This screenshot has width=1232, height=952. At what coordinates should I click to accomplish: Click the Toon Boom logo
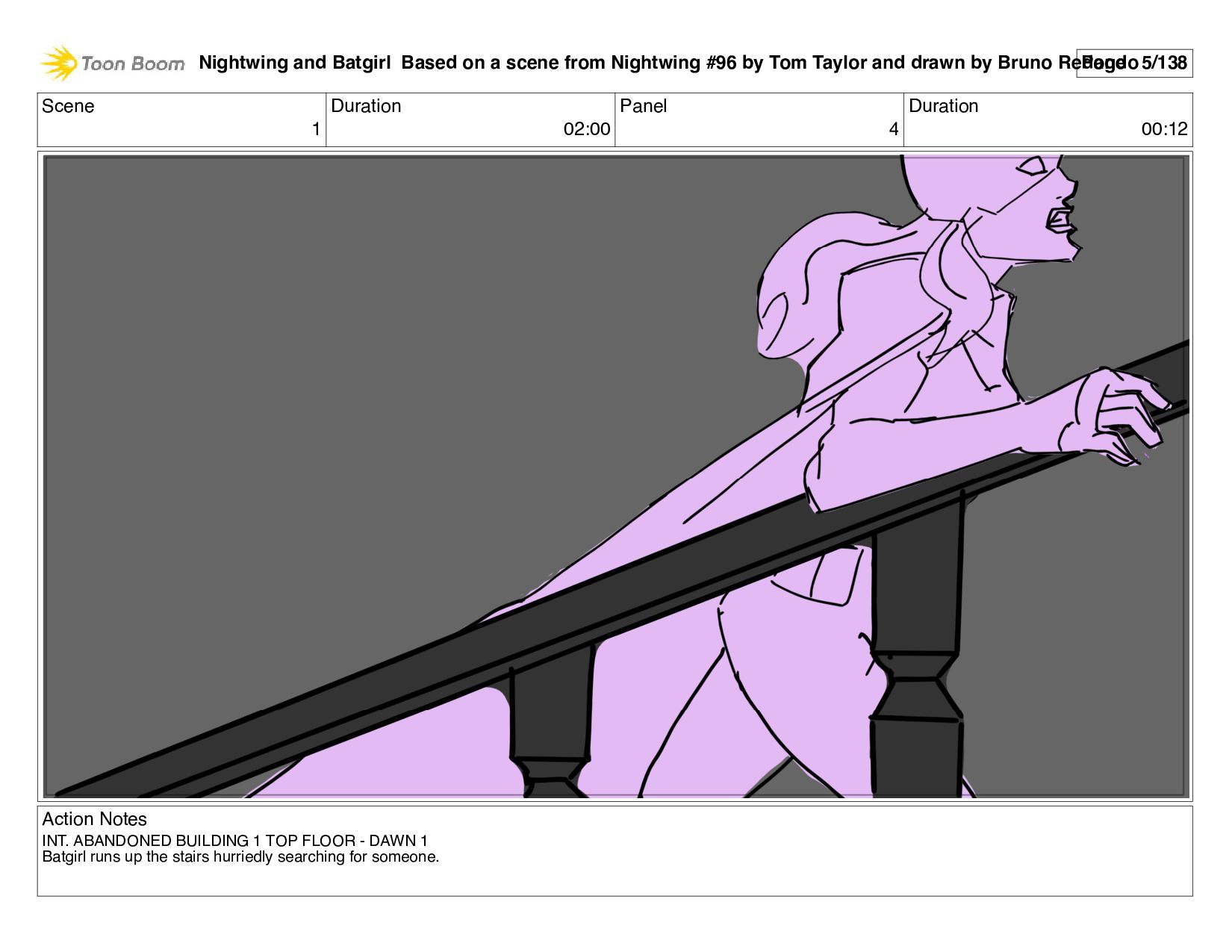click(112, 63)
